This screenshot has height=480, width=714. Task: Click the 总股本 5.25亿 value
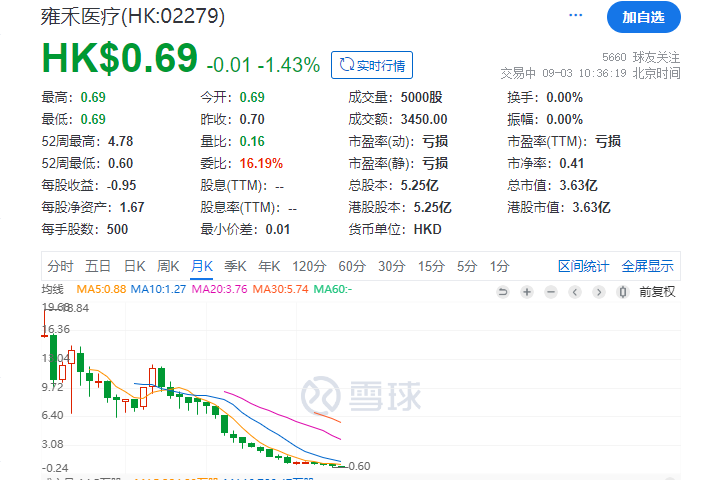(420, 185)
